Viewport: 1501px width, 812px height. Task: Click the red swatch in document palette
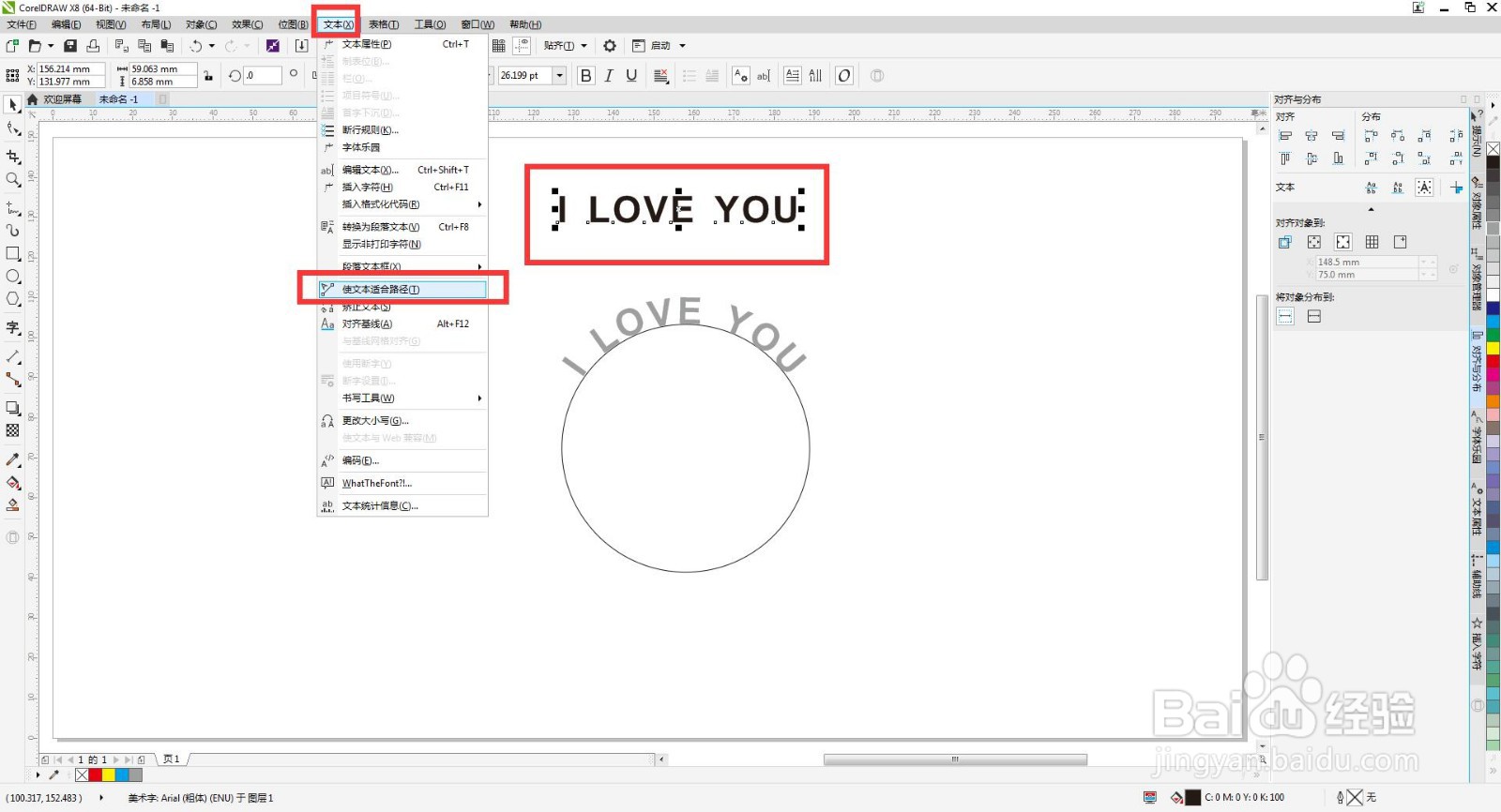[x=96, y=774]
